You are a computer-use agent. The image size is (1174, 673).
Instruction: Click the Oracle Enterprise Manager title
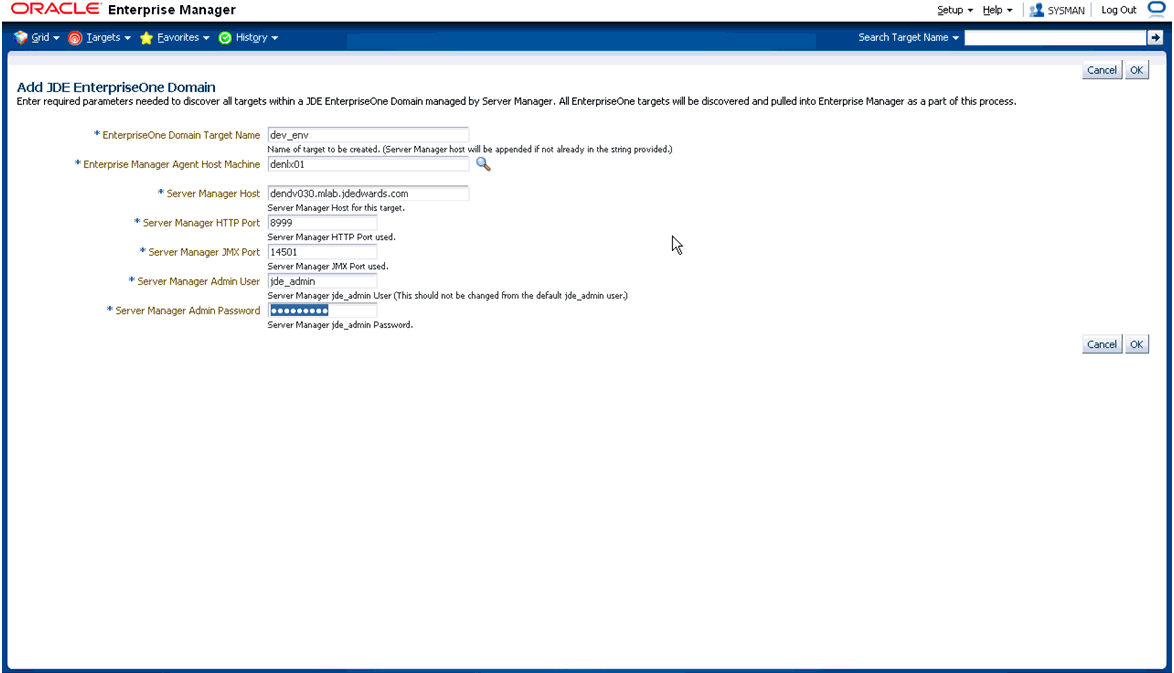tap(124, 9)
